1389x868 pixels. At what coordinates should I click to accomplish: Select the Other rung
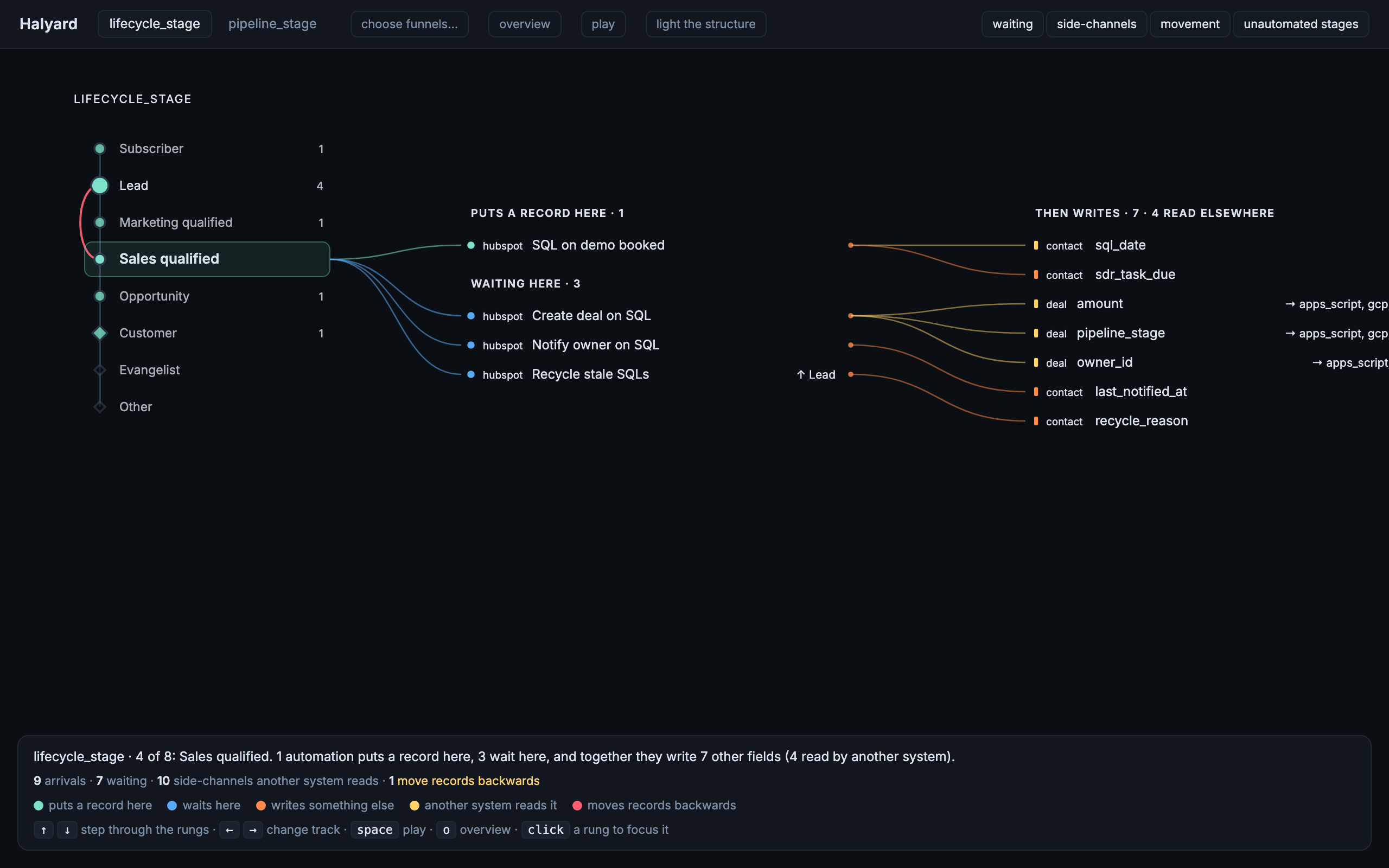(207, 406)
